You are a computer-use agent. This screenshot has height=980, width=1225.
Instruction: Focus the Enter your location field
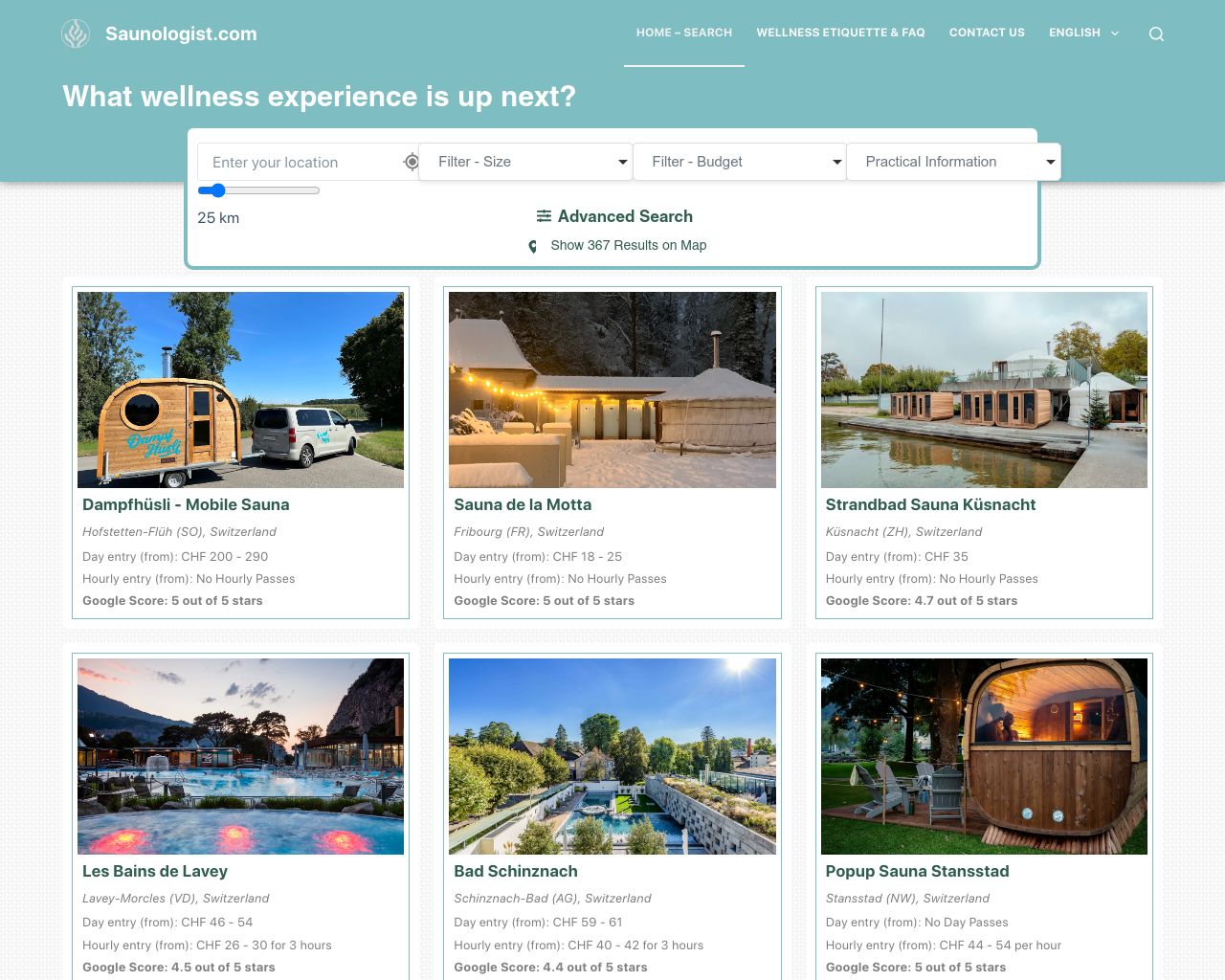point(308,162)
